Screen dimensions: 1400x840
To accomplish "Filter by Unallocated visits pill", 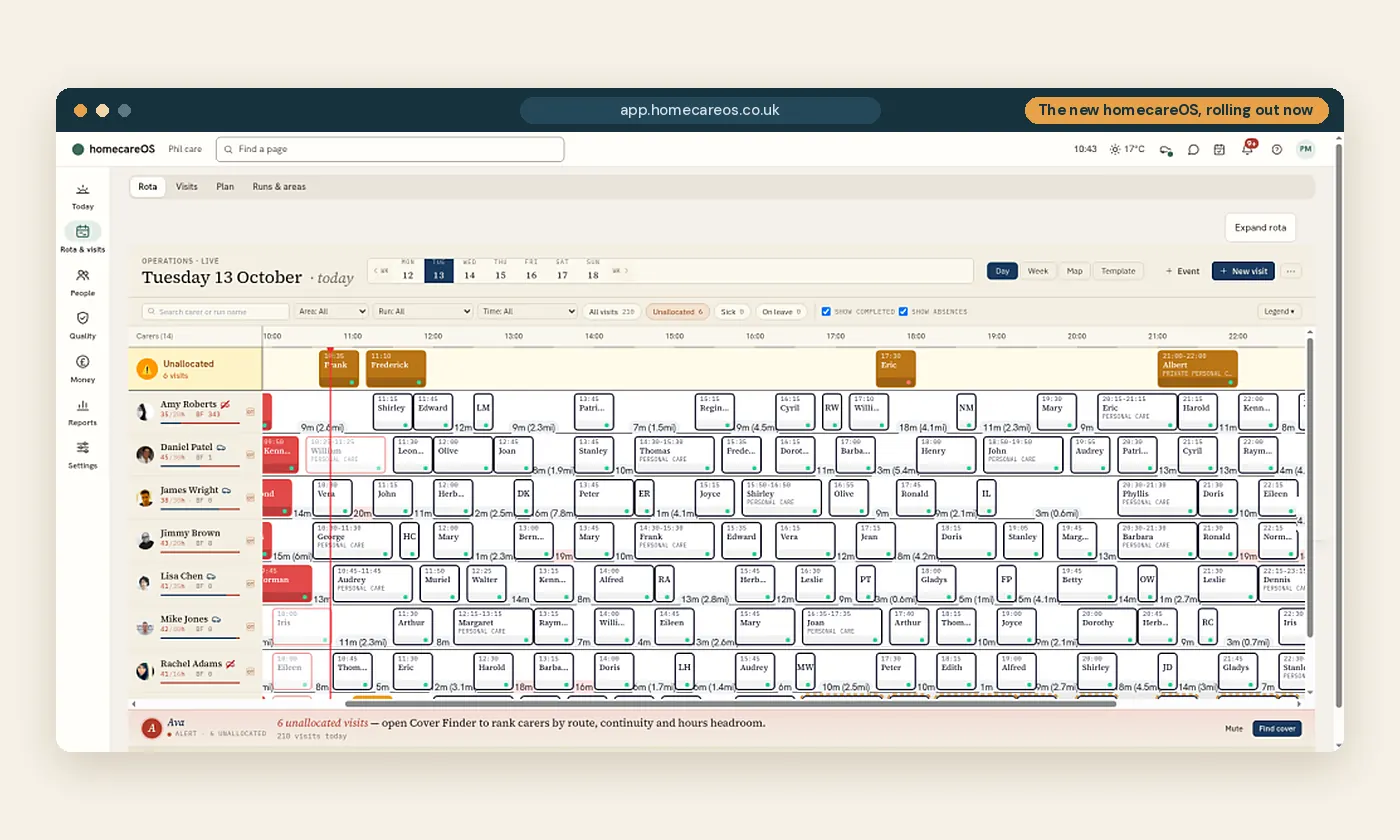I will click(677, 312).
